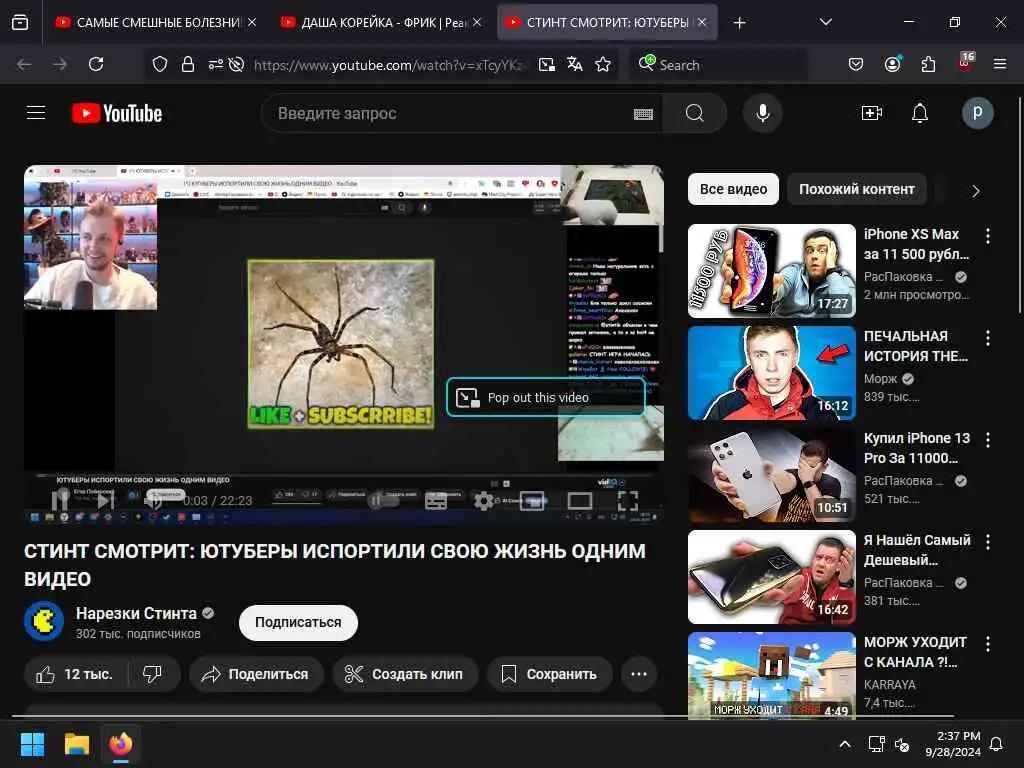Open options menu for Я Нашёл Самый video
The image size is (1024, 768).
click(x=987, y=542)
